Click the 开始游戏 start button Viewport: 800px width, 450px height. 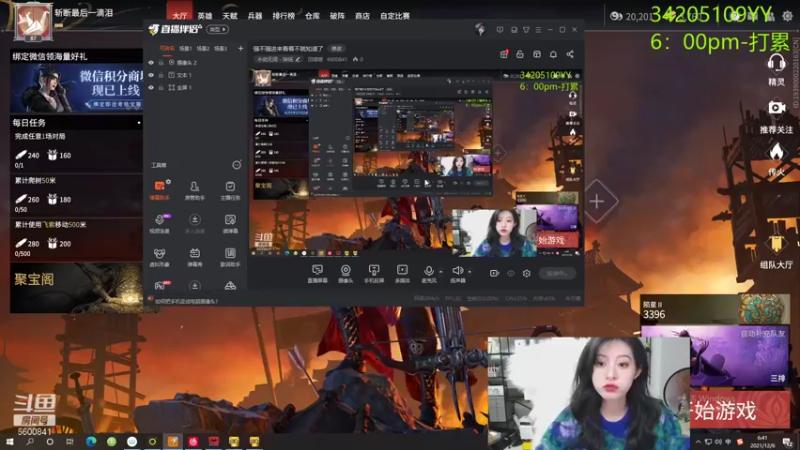click(740, 410)
